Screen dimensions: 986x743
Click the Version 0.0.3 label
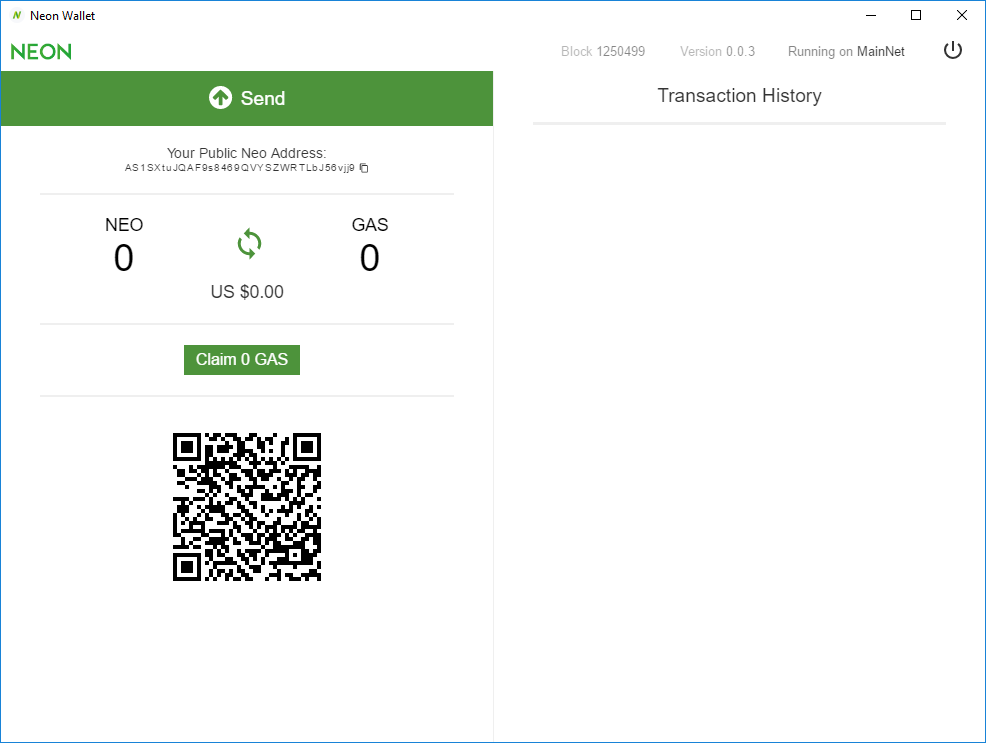coord(716,51)
